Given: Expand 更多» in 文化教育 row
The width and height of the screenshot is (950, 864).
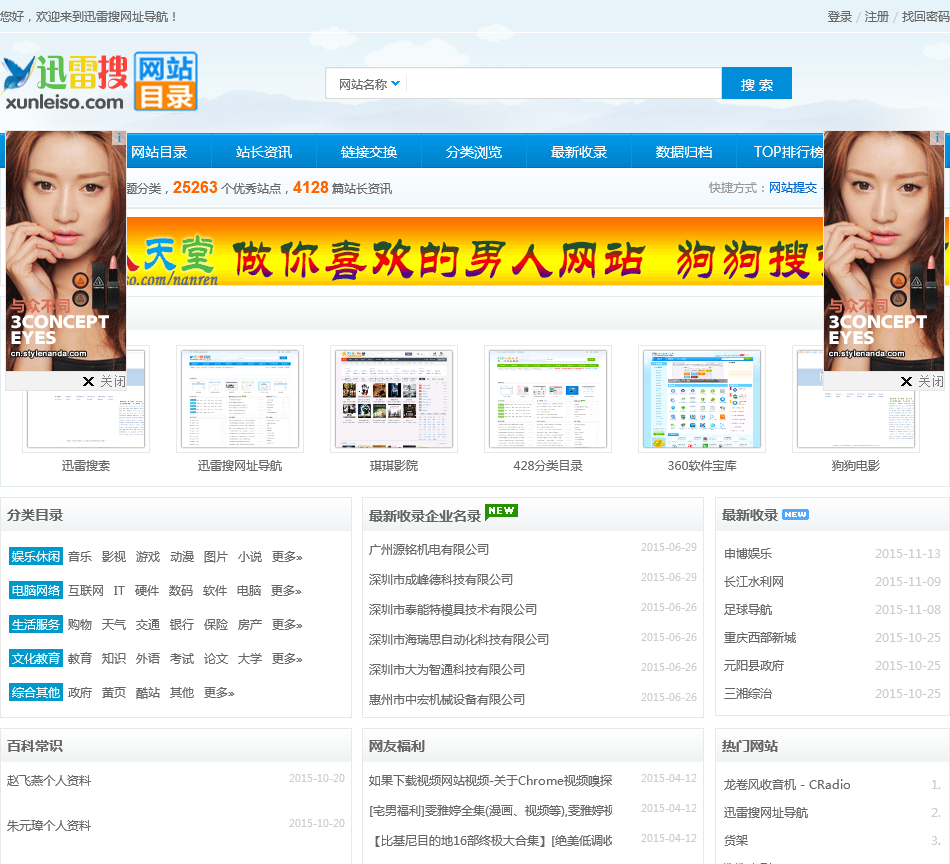Looking at the screenshot, I should point(287,658).
